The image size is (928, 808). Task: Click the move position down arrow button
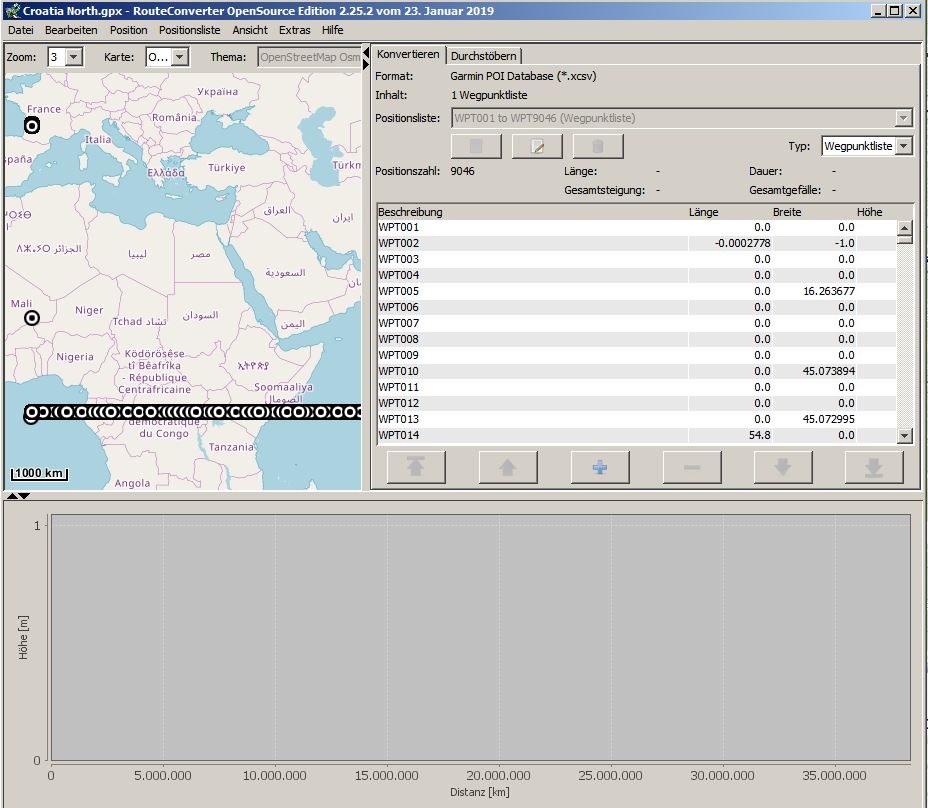pos(782,467)
